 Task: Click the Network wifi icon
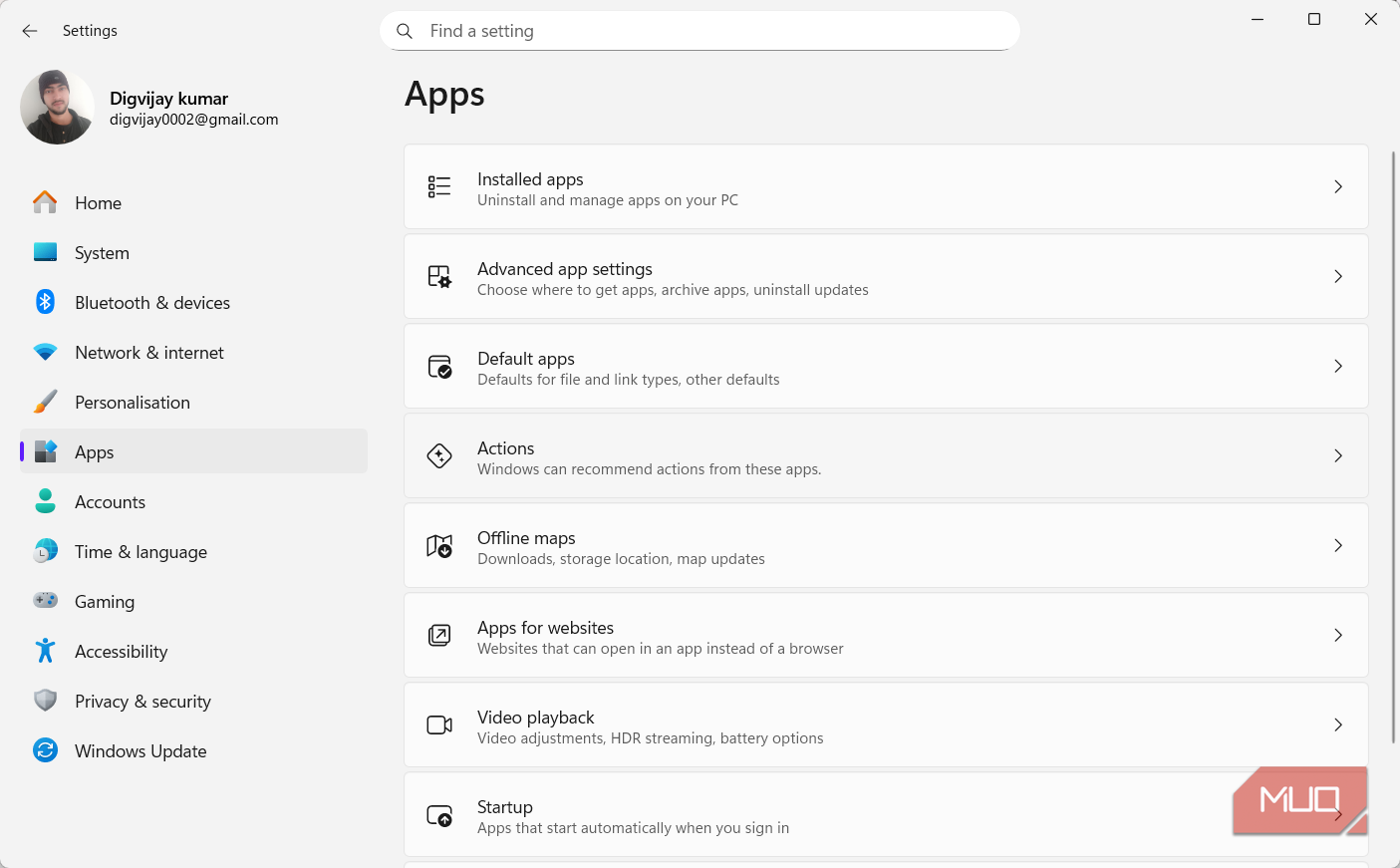tap(45, 352)
